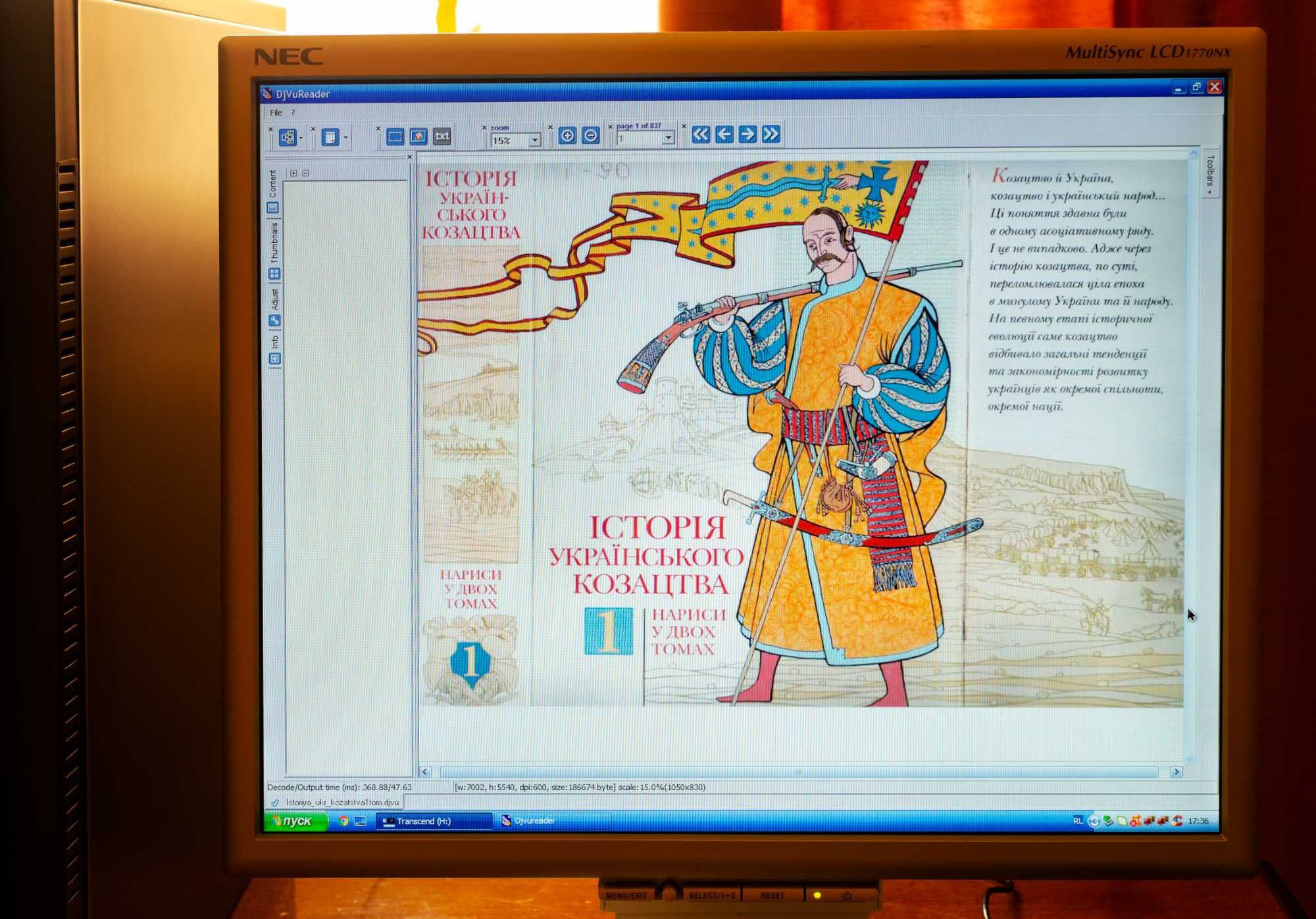Open the page layout icon dropdown arrow
The width and height of the screenshot is (1316, 919).
click(x=345, y=137)
